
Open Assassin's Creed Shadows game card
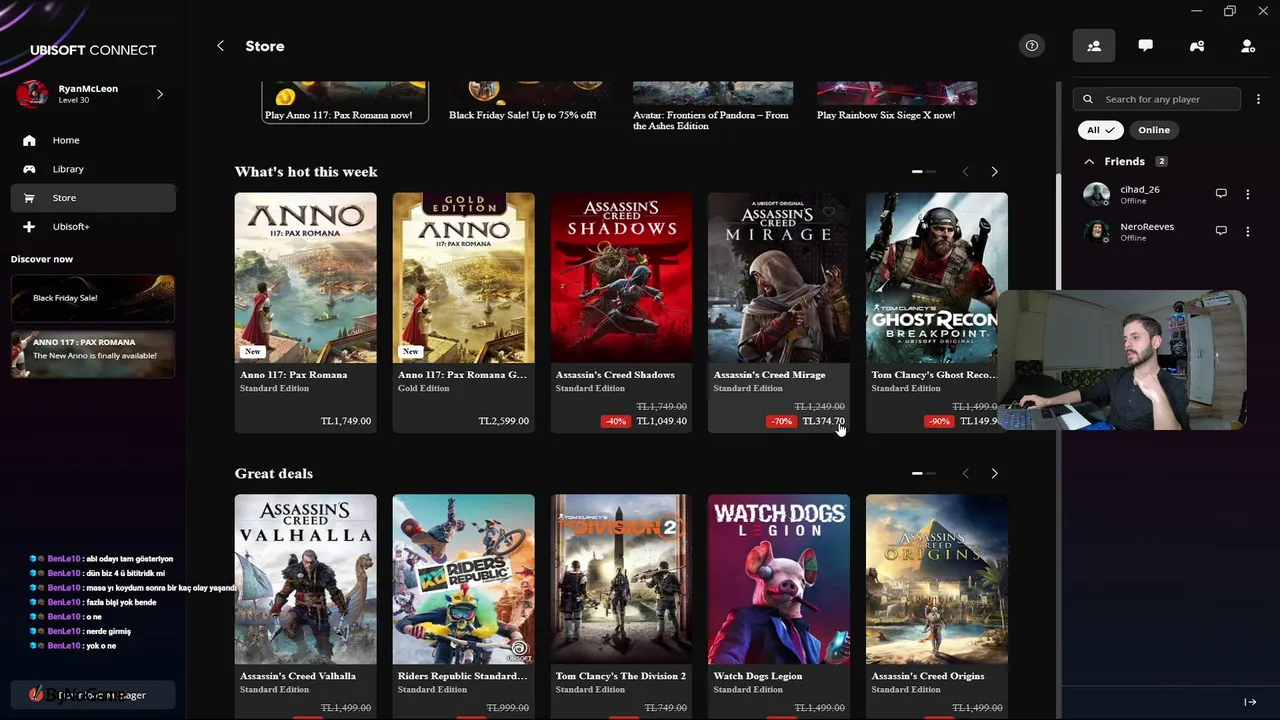[622, 313]
